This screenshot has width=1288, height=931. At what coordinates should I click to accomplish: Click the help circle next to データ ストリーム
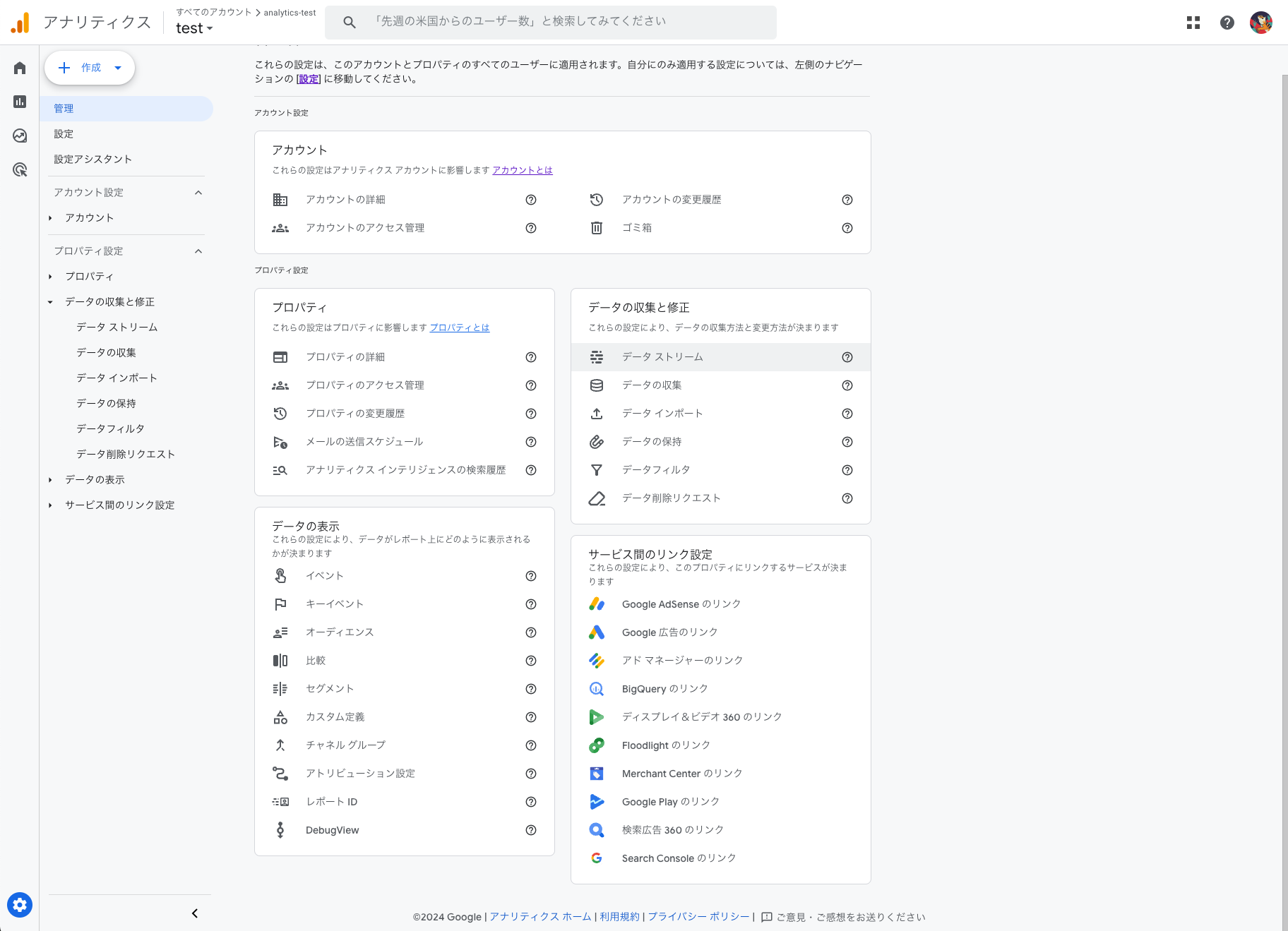pyautogui.click(x=847, y=357)
